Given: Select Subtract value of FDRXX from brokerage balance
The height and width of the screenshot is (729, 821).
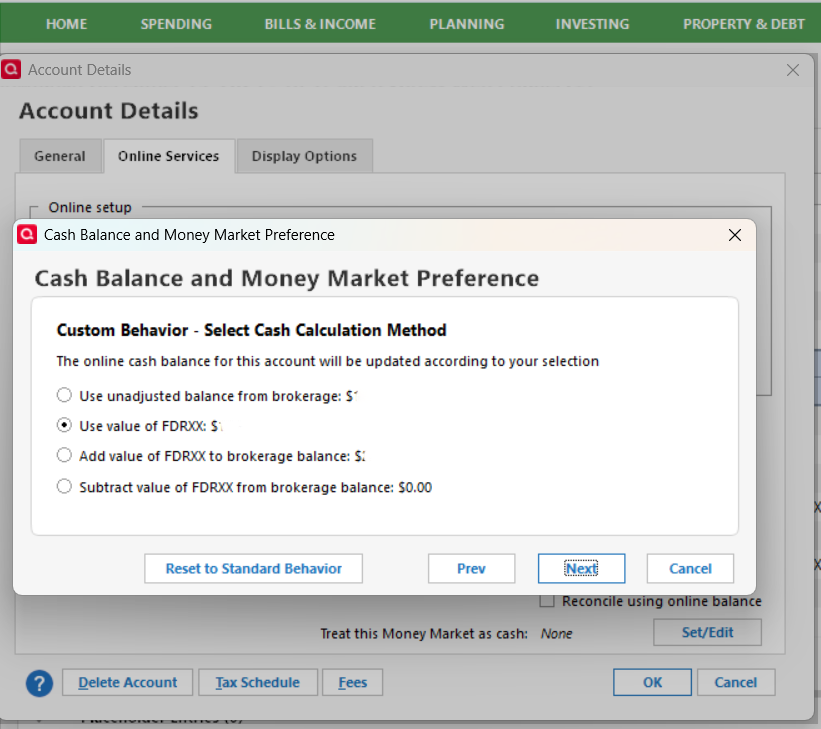Looking at the screenshot, I should click(64, 487).
